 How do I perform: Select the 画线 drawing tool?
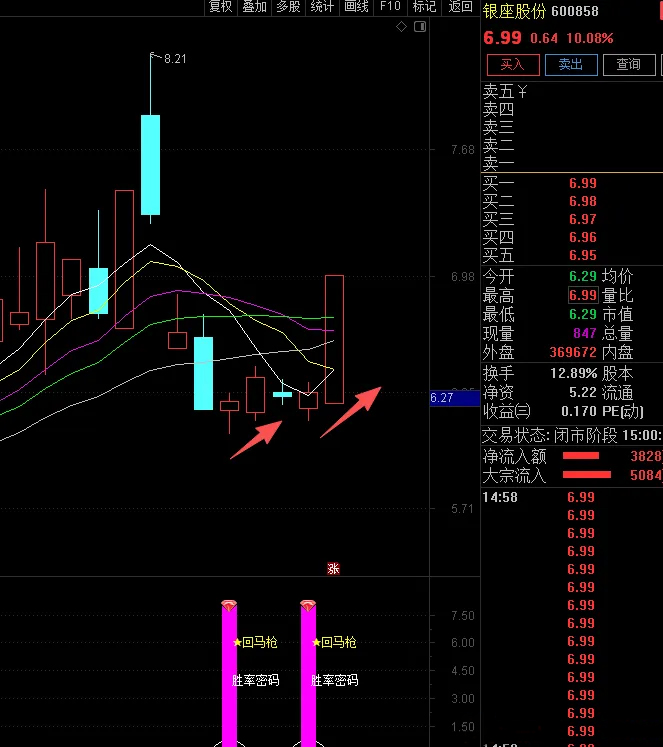(356, 7)
